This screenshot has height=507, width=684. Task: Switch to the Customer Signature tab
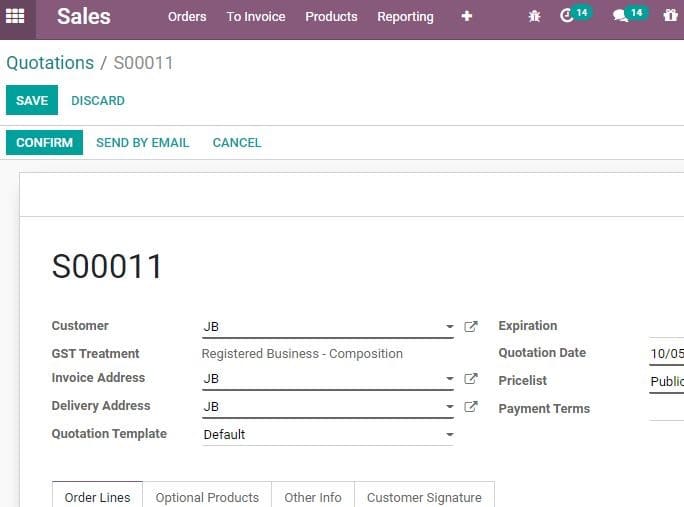pyautogui.click(x=424, y=497)
